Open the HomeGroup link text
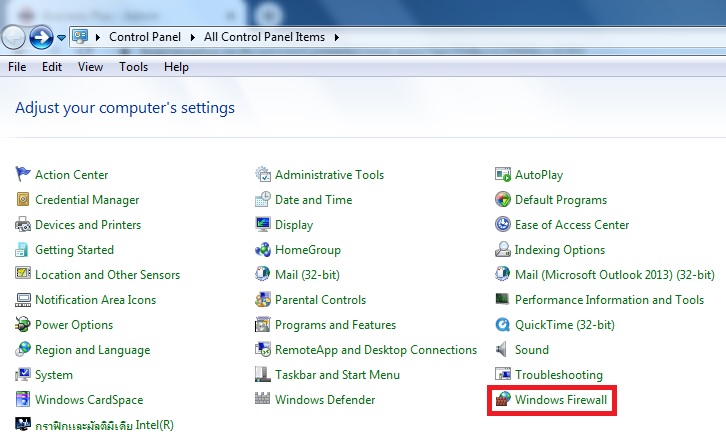This screenshot has height=443, width=726. tap(308, 250)
